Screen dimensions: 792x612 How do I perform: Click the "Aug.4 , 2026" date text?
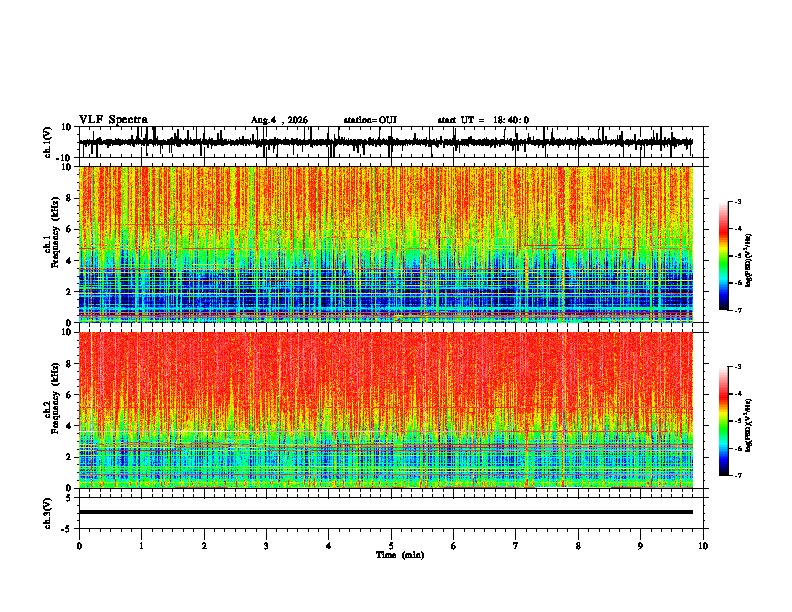[x=279, y=120]
